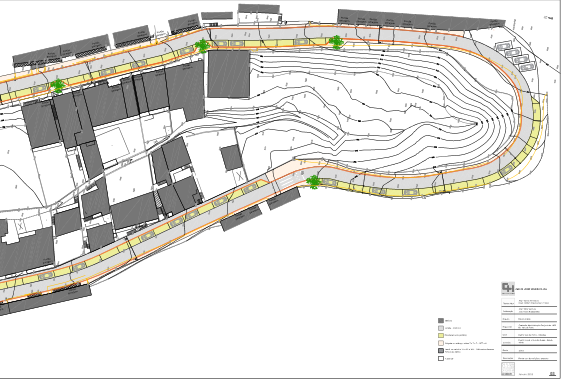This screenshot has height=379, width=561.
Task: Click the green tree next to the large square building
Action: (x=202, y=46)
